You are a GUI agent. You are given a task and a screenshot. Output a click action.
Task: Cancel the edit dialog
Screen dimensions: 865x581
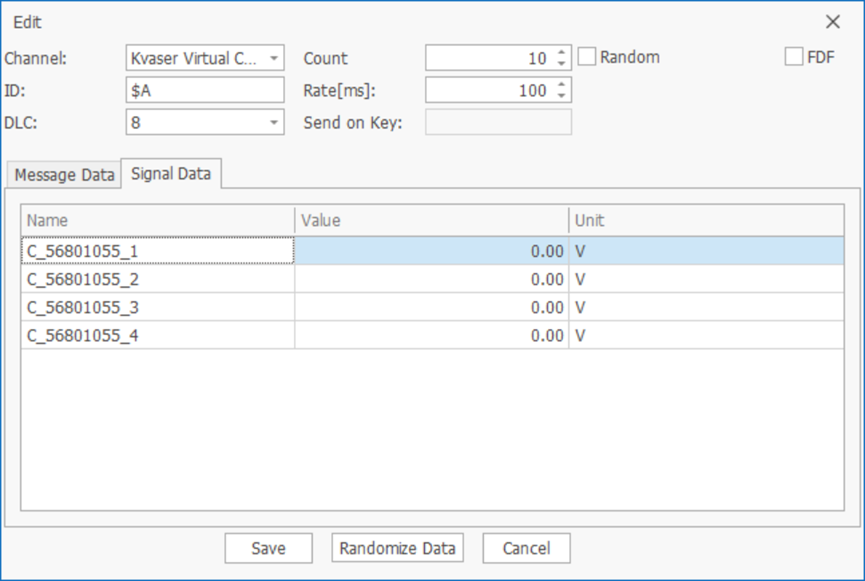526,548
